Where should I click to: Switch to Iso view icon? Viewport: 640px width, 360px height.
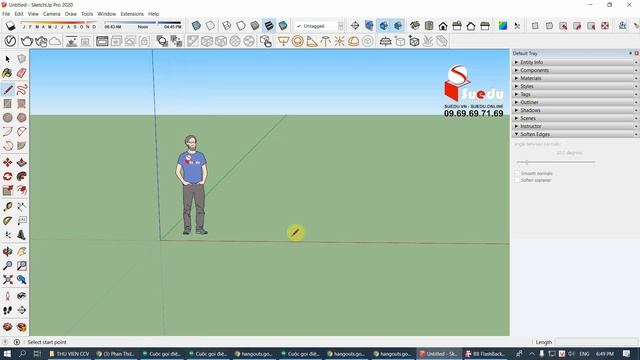415,26
